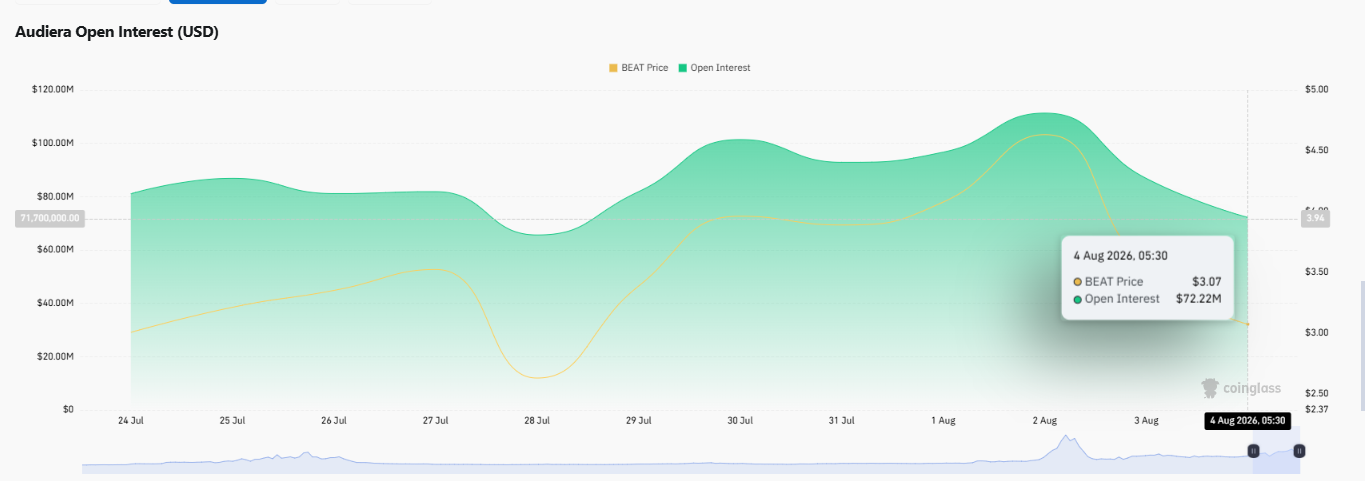Viewport: 1365px width, 481px height.
Task: Move the left range slider handle
Action: point(1253,451)
